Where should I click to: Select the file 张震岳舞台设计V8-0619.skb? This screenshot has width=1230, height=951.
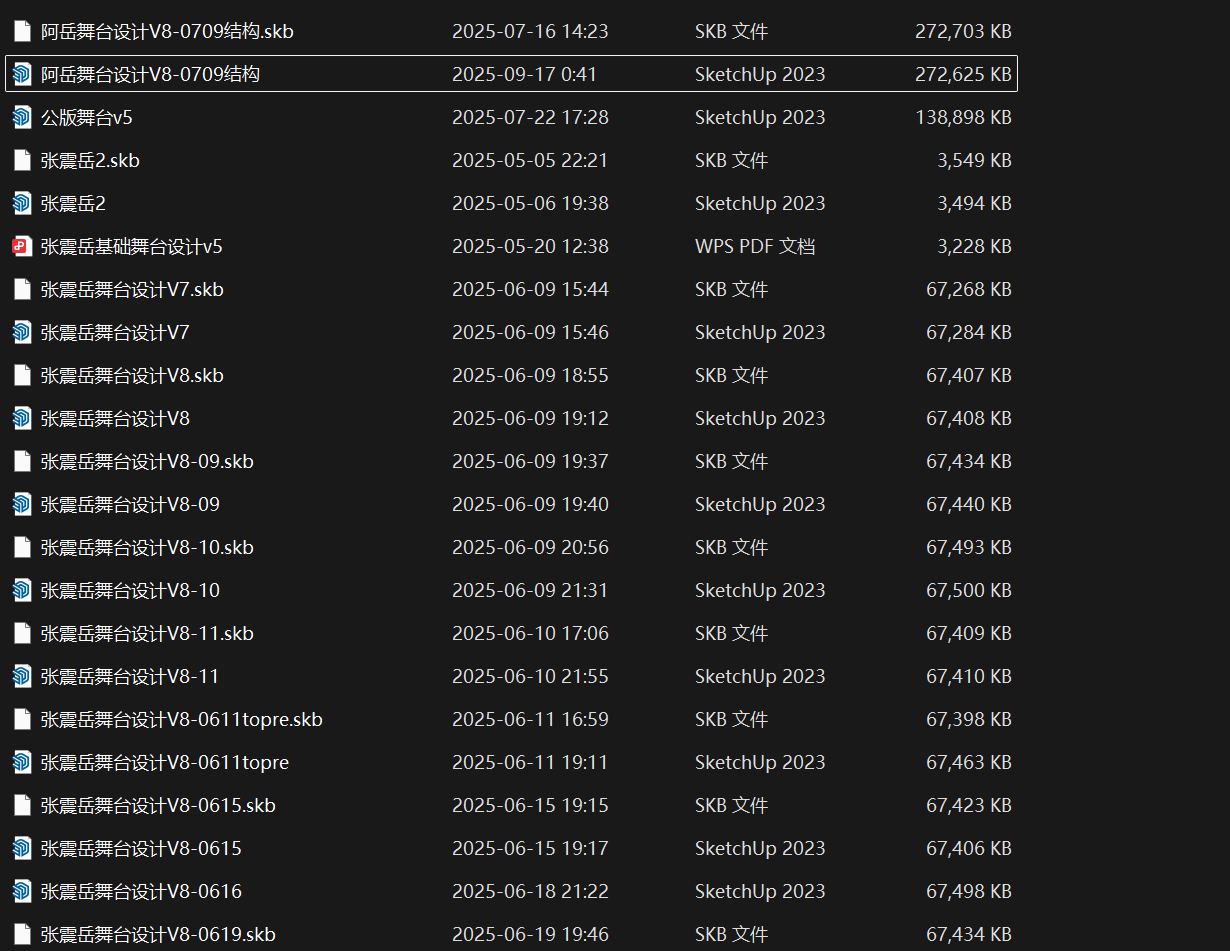click(x=158, y=934)
